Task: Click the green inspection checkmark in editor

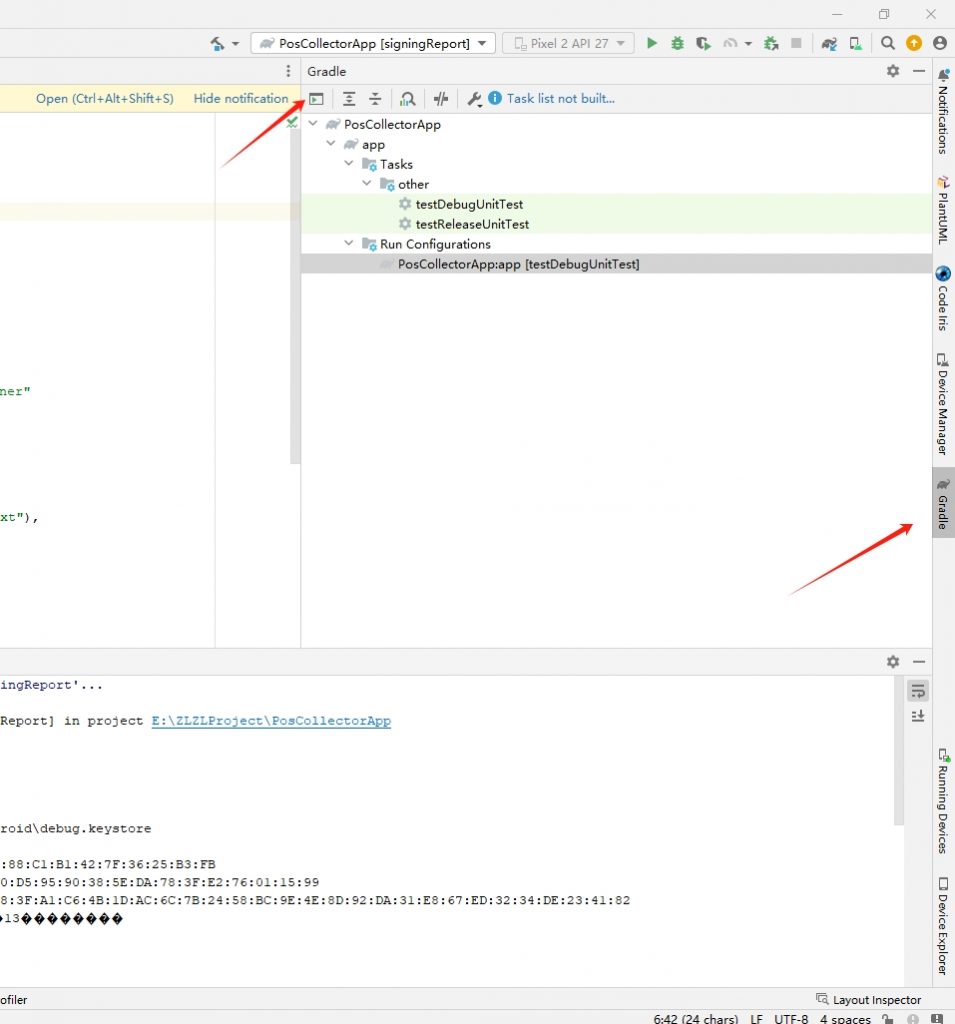Action: pos(291,122)
